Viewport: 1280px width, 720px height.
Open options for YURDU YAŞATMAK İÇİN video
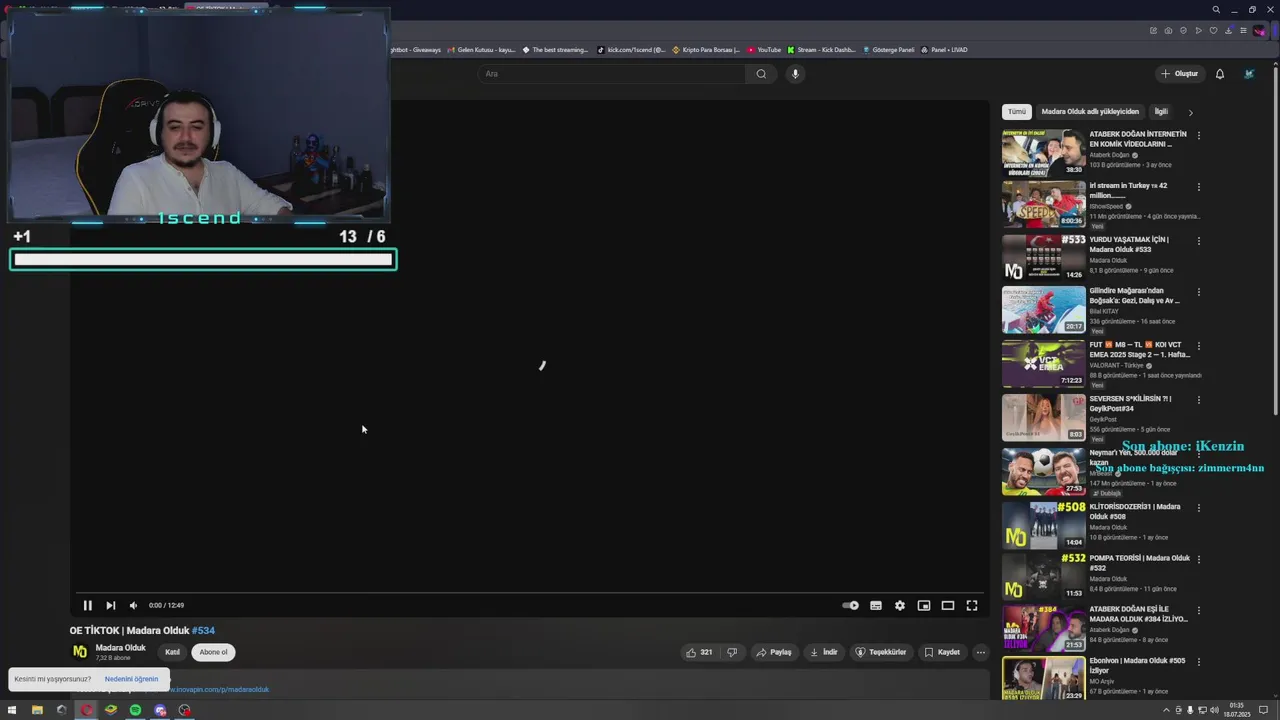coord(1199,240)
